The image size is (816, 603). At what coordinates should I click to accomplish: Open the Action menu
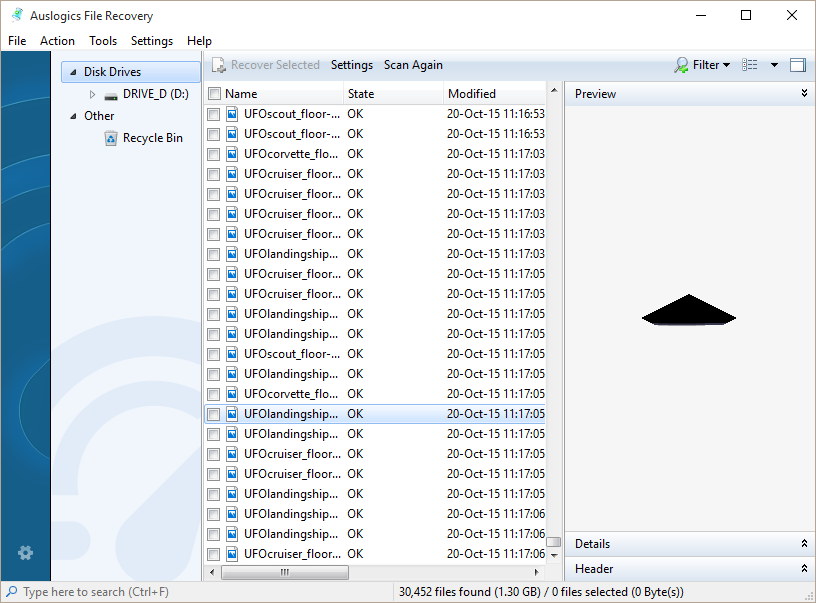57,41
